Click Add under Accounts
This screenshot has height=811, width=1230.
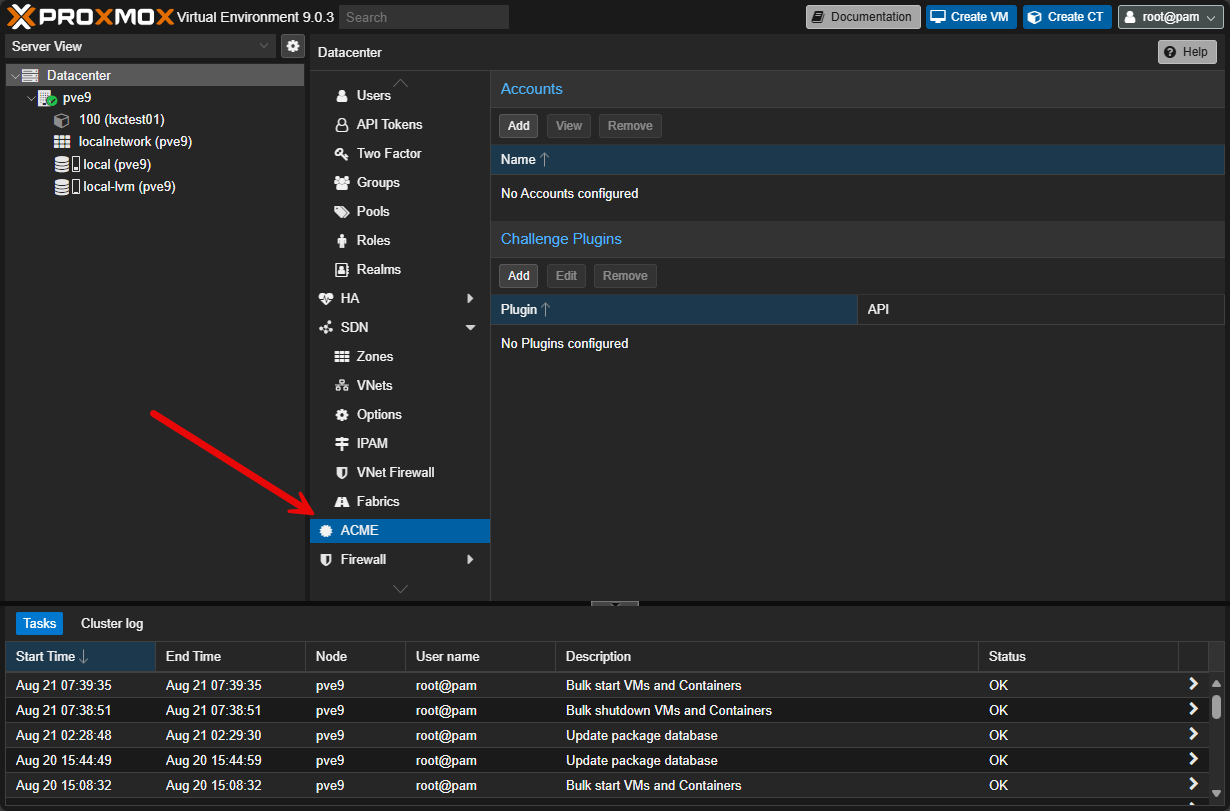coord(518,126)
